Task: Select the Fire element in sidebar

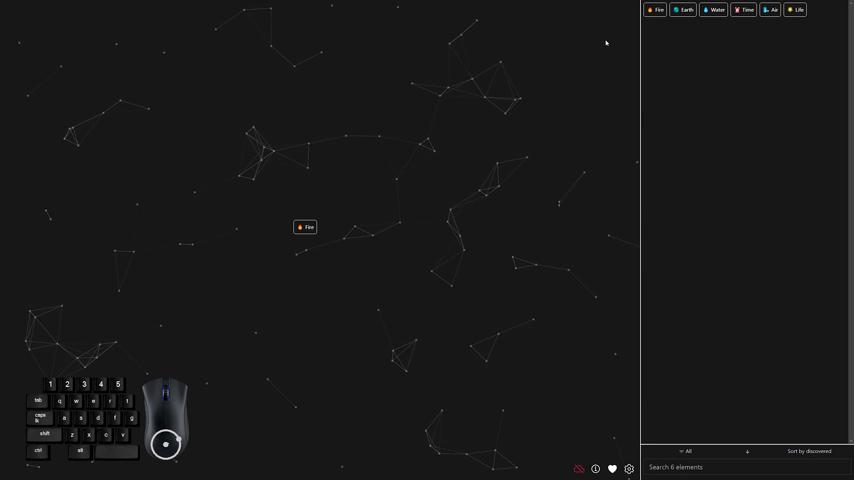Action: tap(655, 10)
